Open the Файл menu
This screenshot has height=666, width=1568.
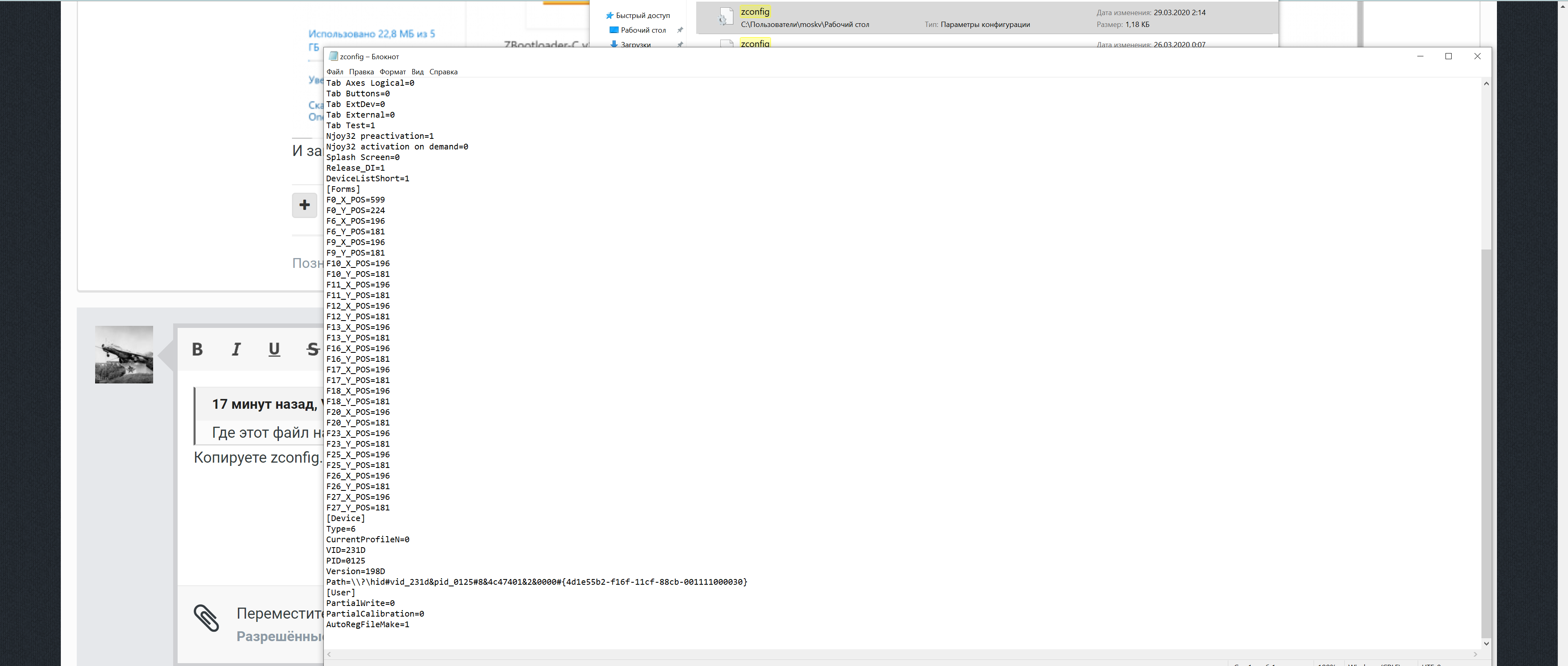335,72
